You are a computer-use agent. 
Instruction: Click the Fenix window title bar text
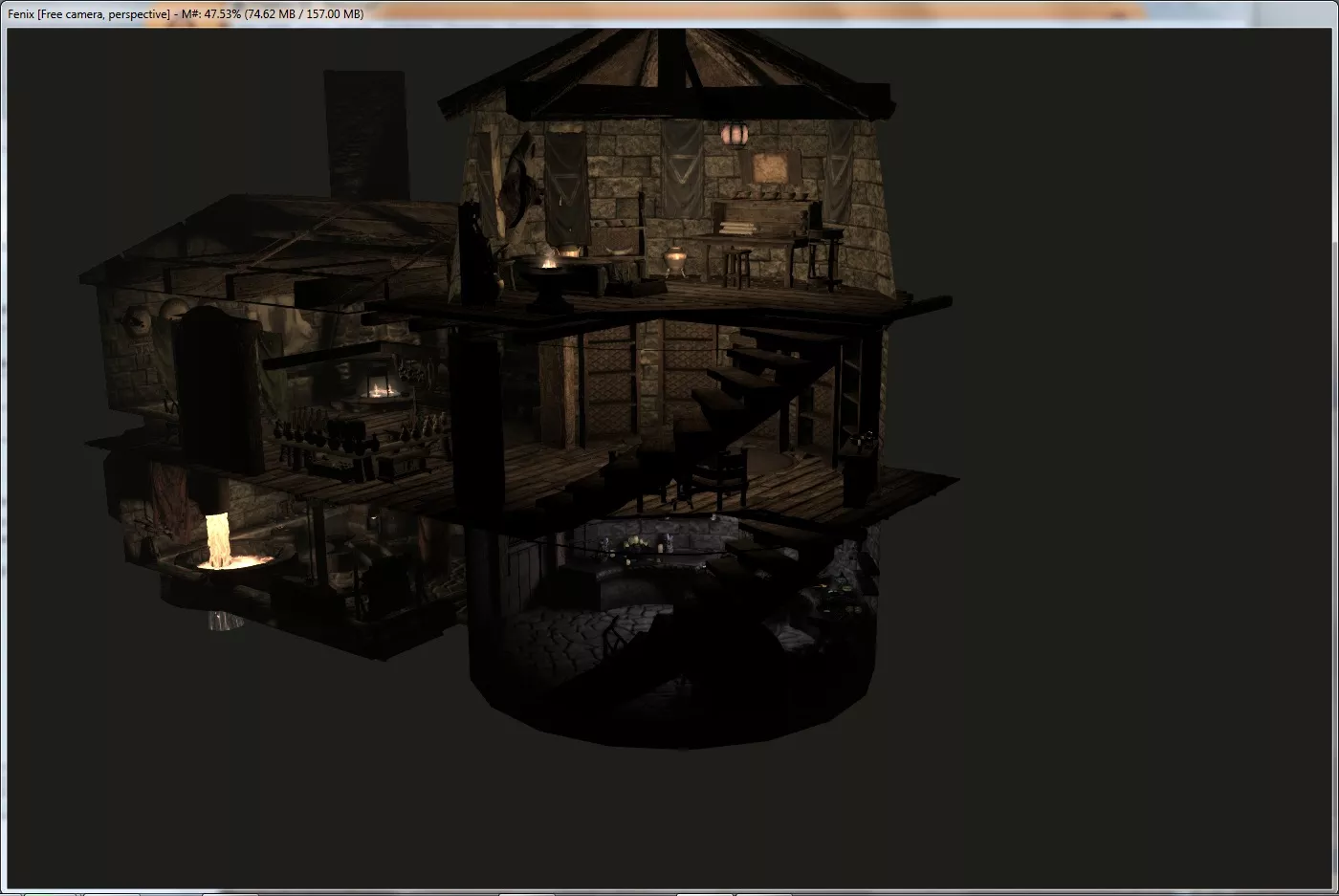pos(186,14)
